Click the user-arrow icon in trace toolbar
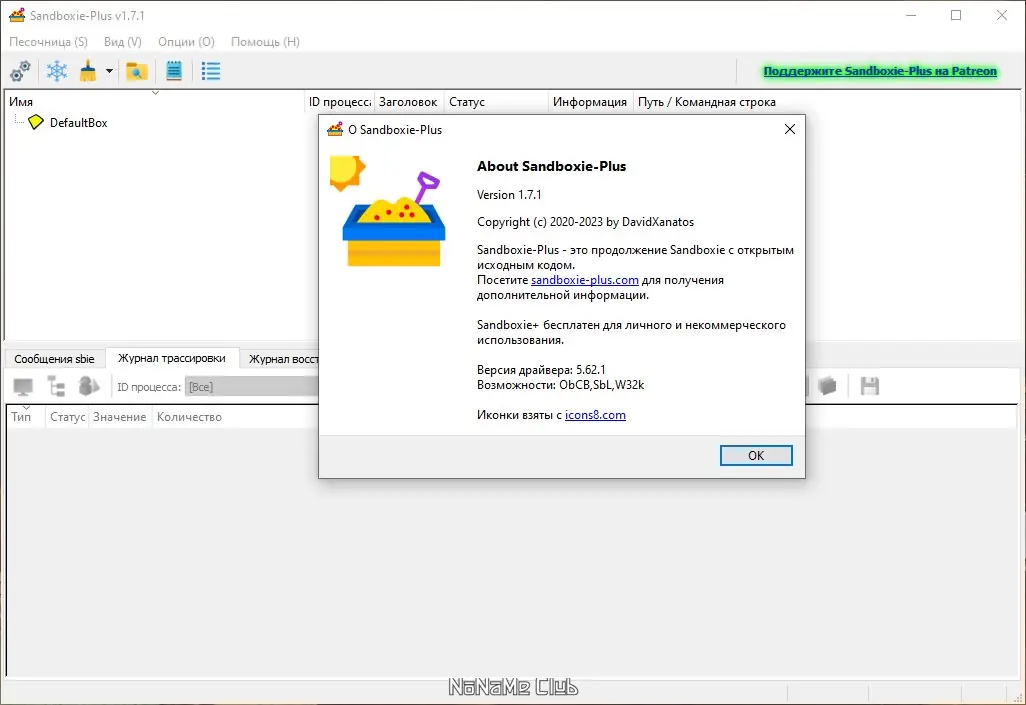 tap(88, 386)
